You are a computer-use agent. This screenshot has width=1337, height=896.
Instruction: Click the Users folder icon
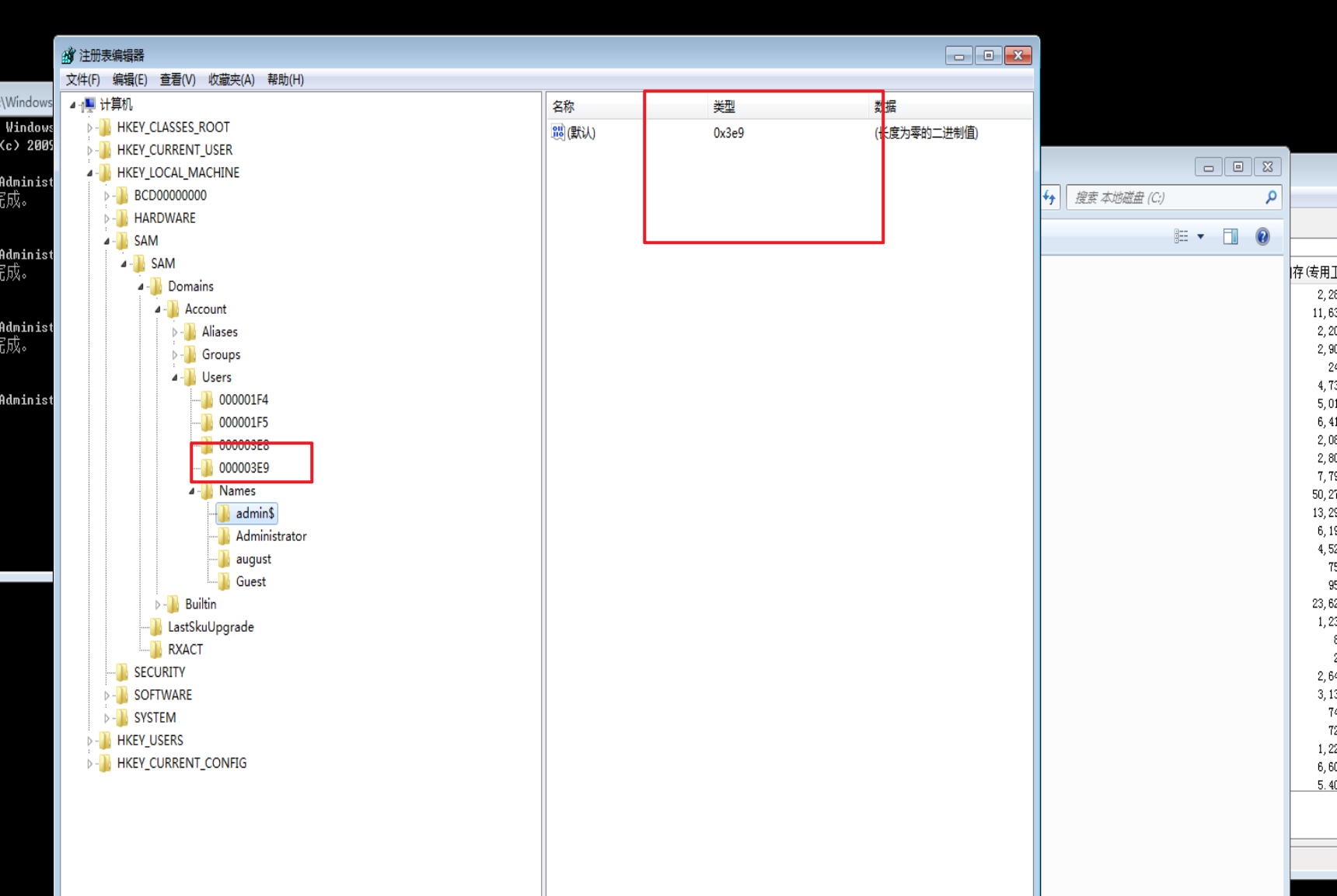coord(190,377)
